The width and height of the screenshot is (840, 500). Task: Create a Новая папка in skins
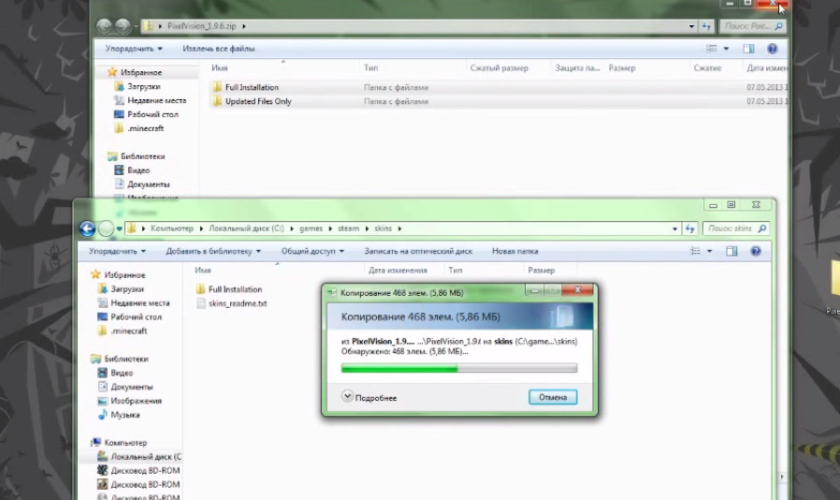point(515,251)
